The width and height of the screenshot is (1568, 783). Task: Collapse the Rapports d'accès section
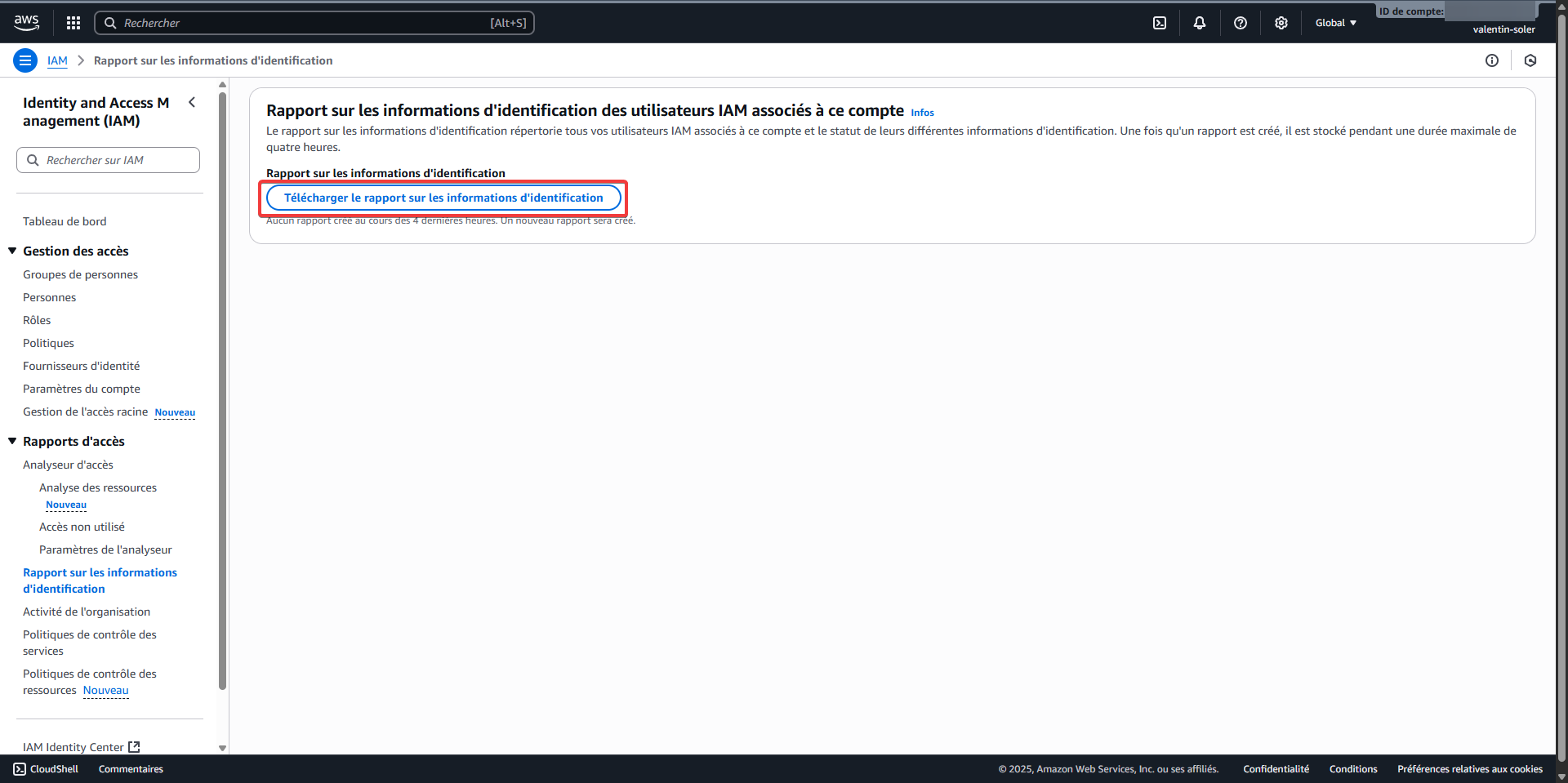[12, 441]
